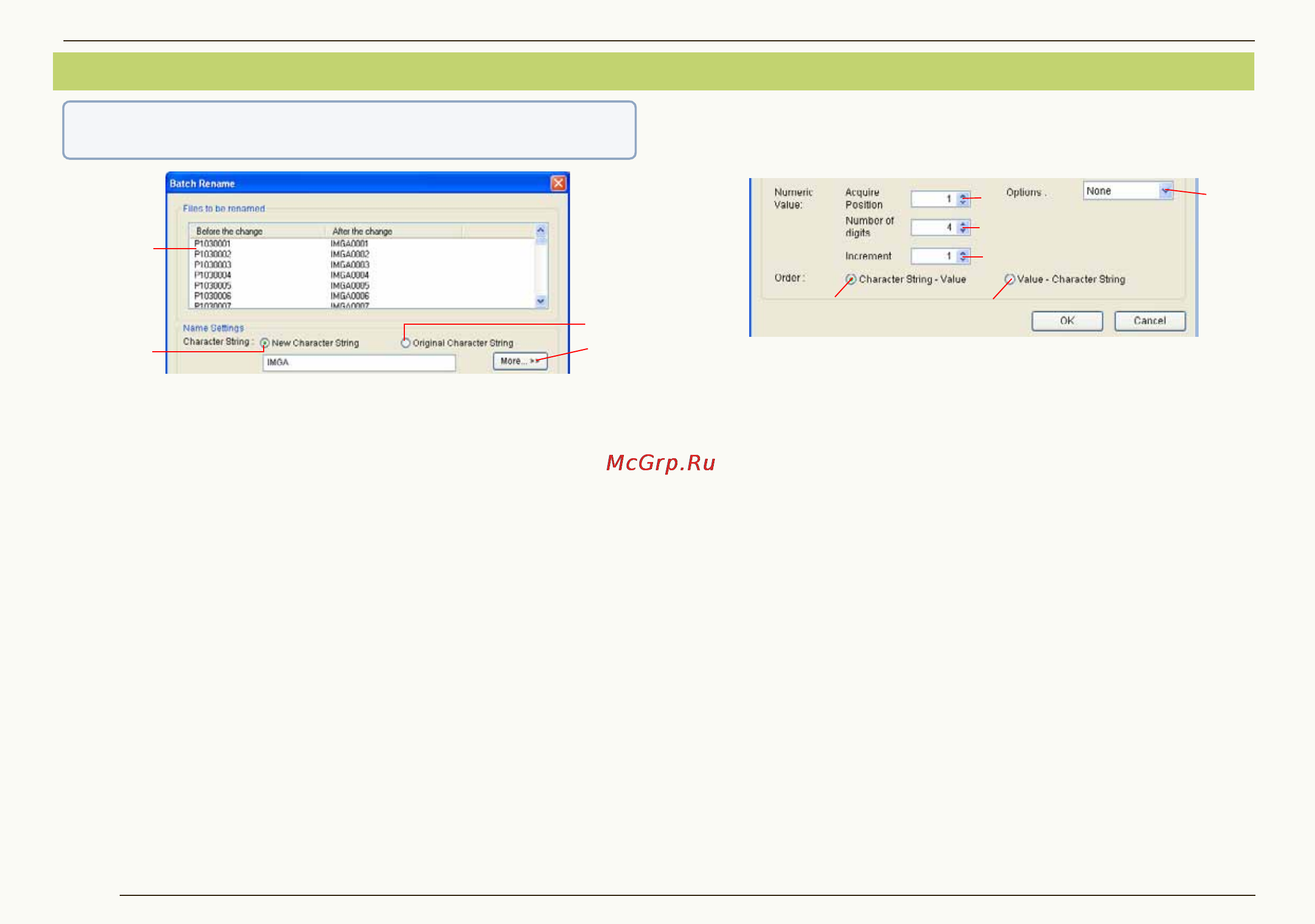Screen dimensions: 1315x924
Task: Click the More... >> button
Action: [x=520, y=361]
